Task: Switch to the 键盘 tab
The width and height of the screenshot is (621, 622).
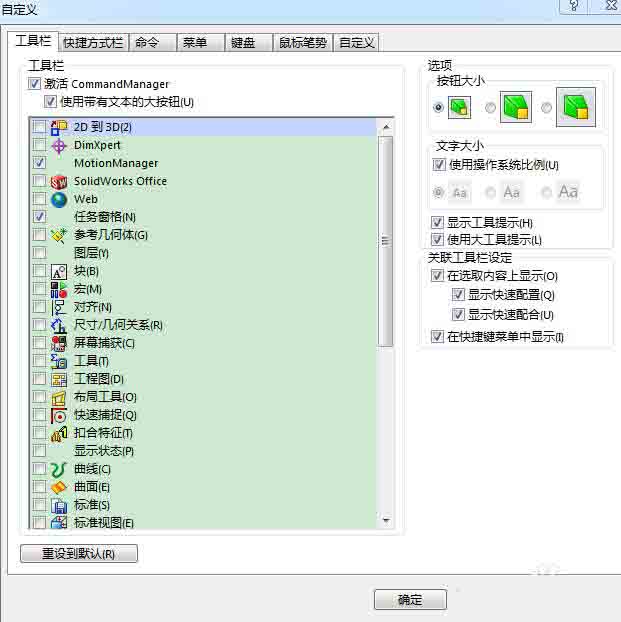Action: click(249, 42)
